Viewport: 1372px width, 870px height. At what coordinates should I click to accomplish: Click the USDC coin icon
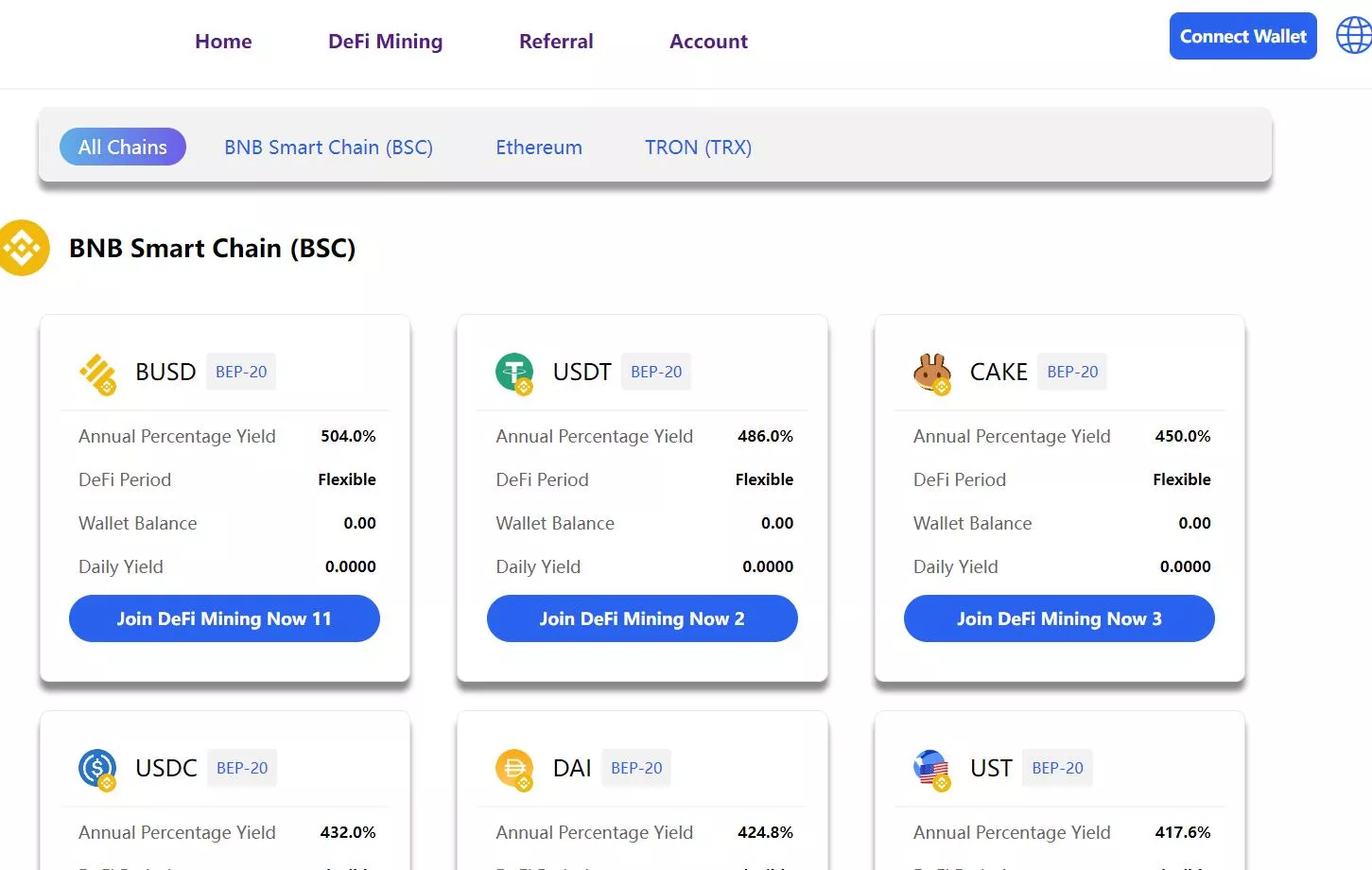point(97,769)
